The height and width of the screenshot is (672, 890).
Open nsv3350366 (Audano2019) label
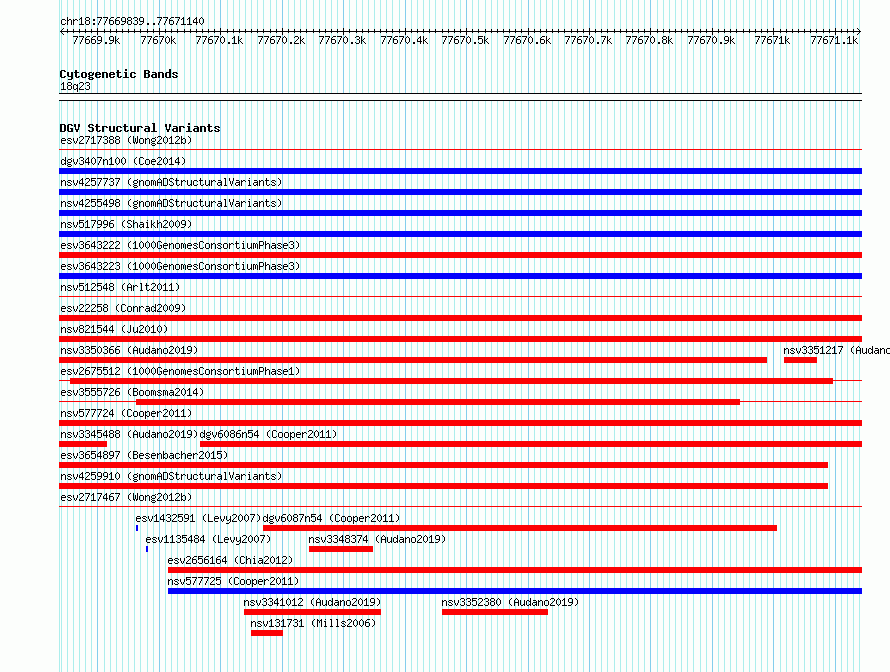129,350
